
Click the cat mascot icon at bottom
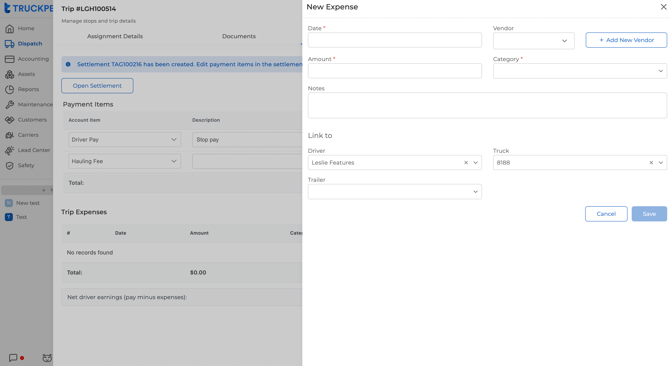click(47, 358)
